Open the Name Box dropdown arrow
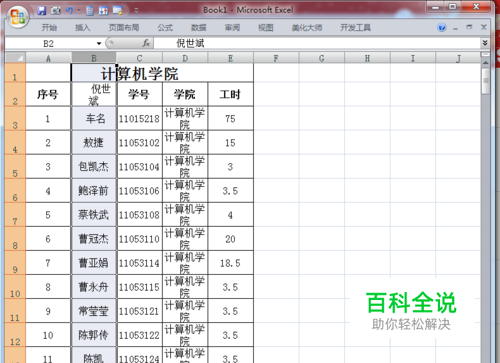Viewport: 500px width, 363px height. (x=99, y=43)
